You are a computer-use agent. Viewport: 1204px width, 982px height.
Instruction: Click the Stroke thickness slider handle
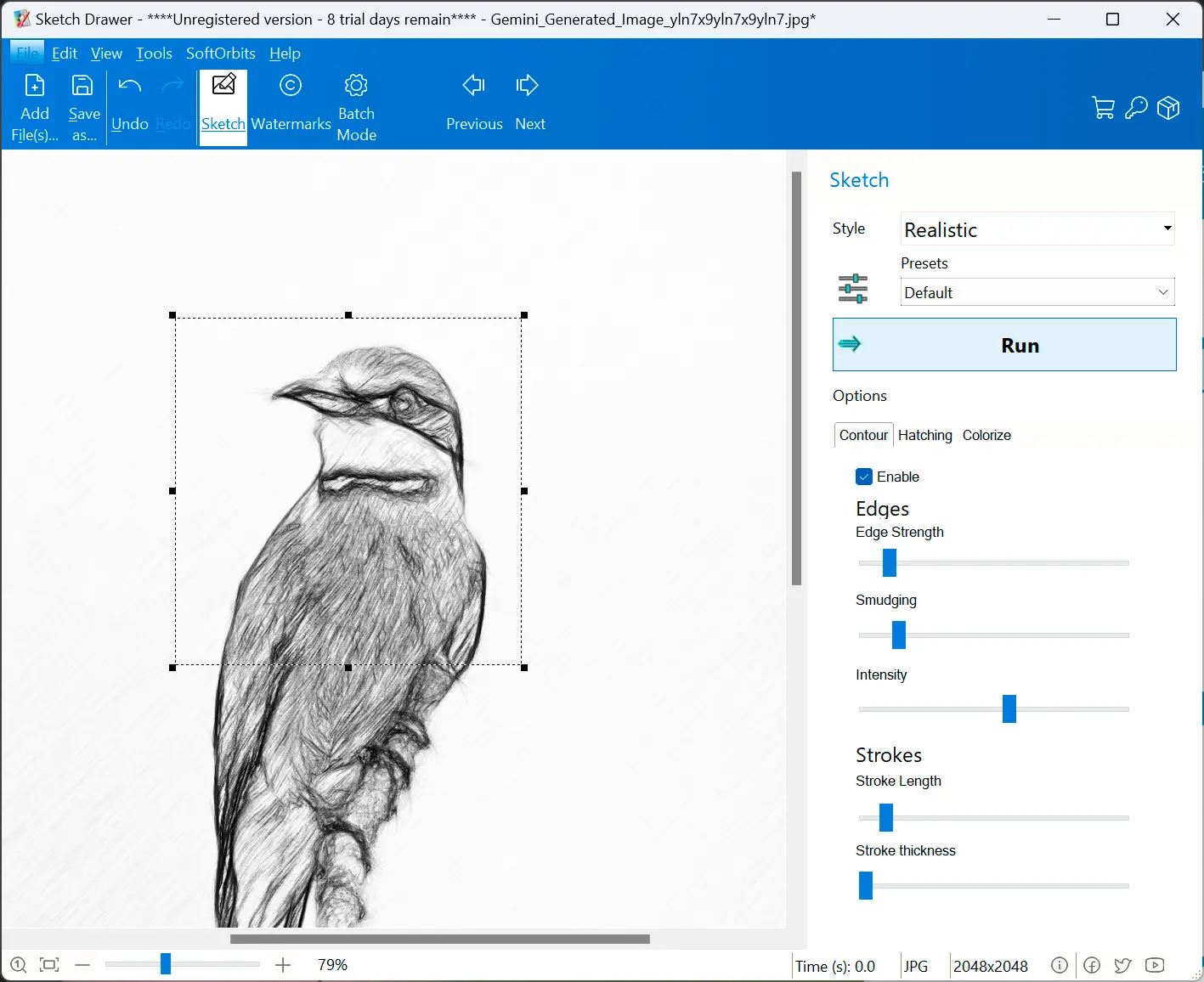pos(866,885)
